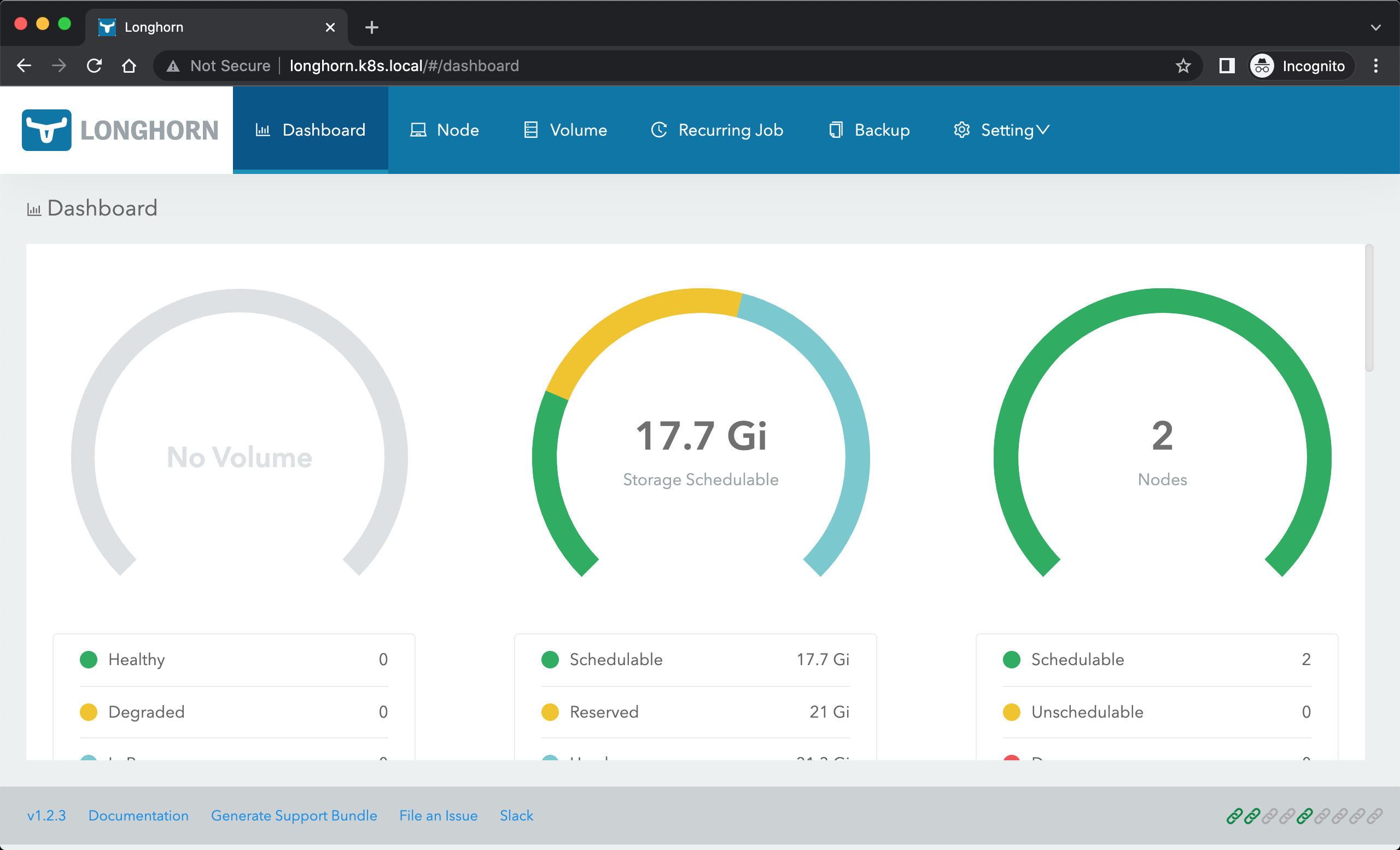Click the green Schedulable storage dot
The width and height of the screenshot is (1400, 850).
(550, 660)
